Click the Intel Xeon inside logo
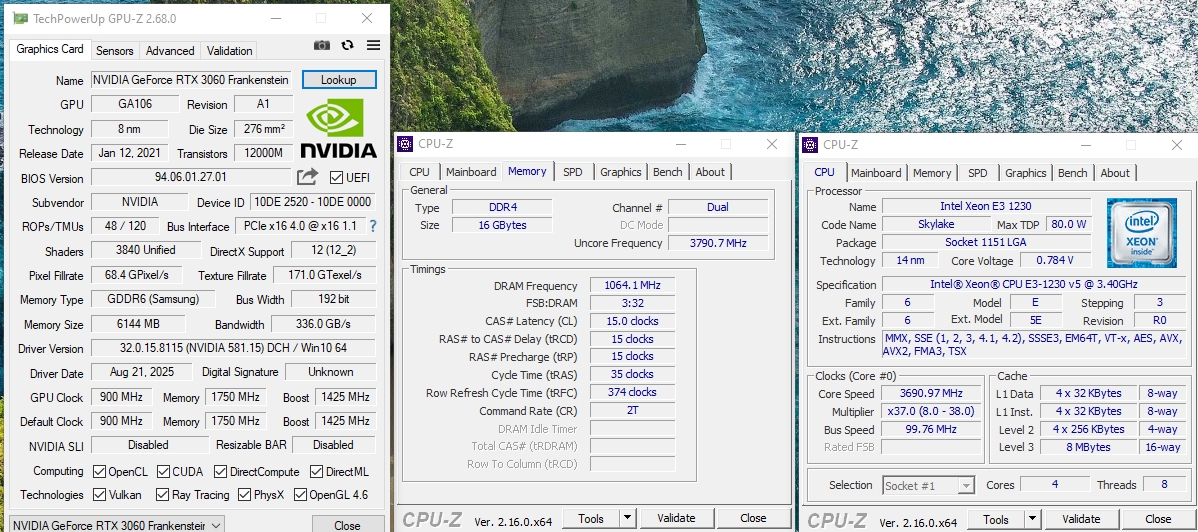This screenshot has width=1198, height=532. (1141, 232)
